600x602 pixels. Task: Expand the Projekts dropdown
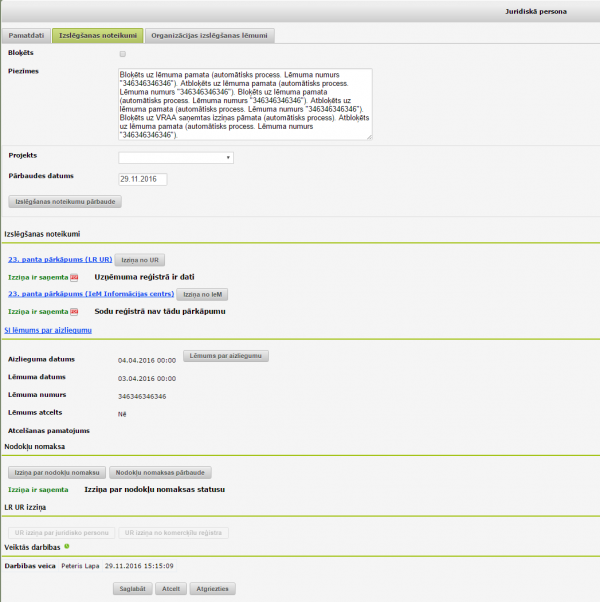175,157
